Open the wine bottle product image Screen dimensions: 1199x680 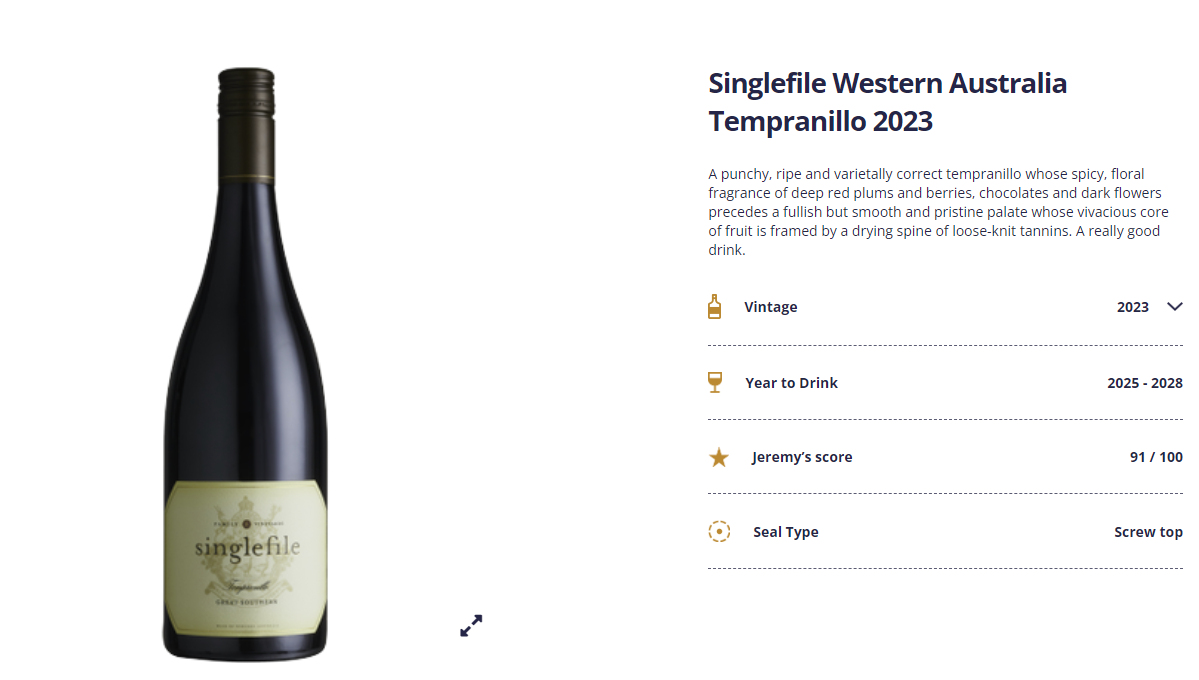click(x=245, y=364)
